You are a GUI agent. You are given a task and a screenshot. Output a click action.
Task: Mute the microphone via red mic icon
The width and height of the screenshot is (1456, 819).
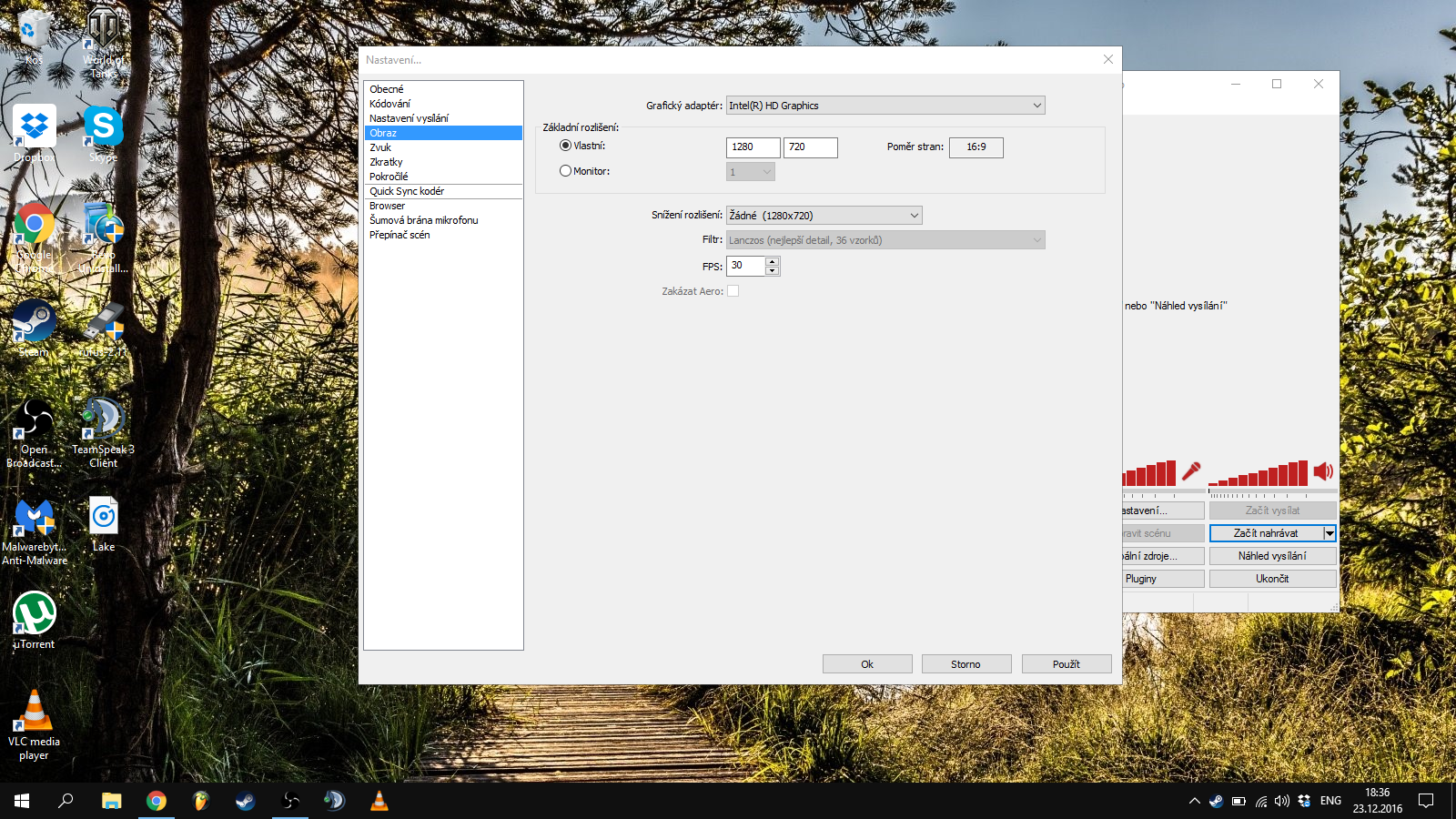(x=1190, y=471)
